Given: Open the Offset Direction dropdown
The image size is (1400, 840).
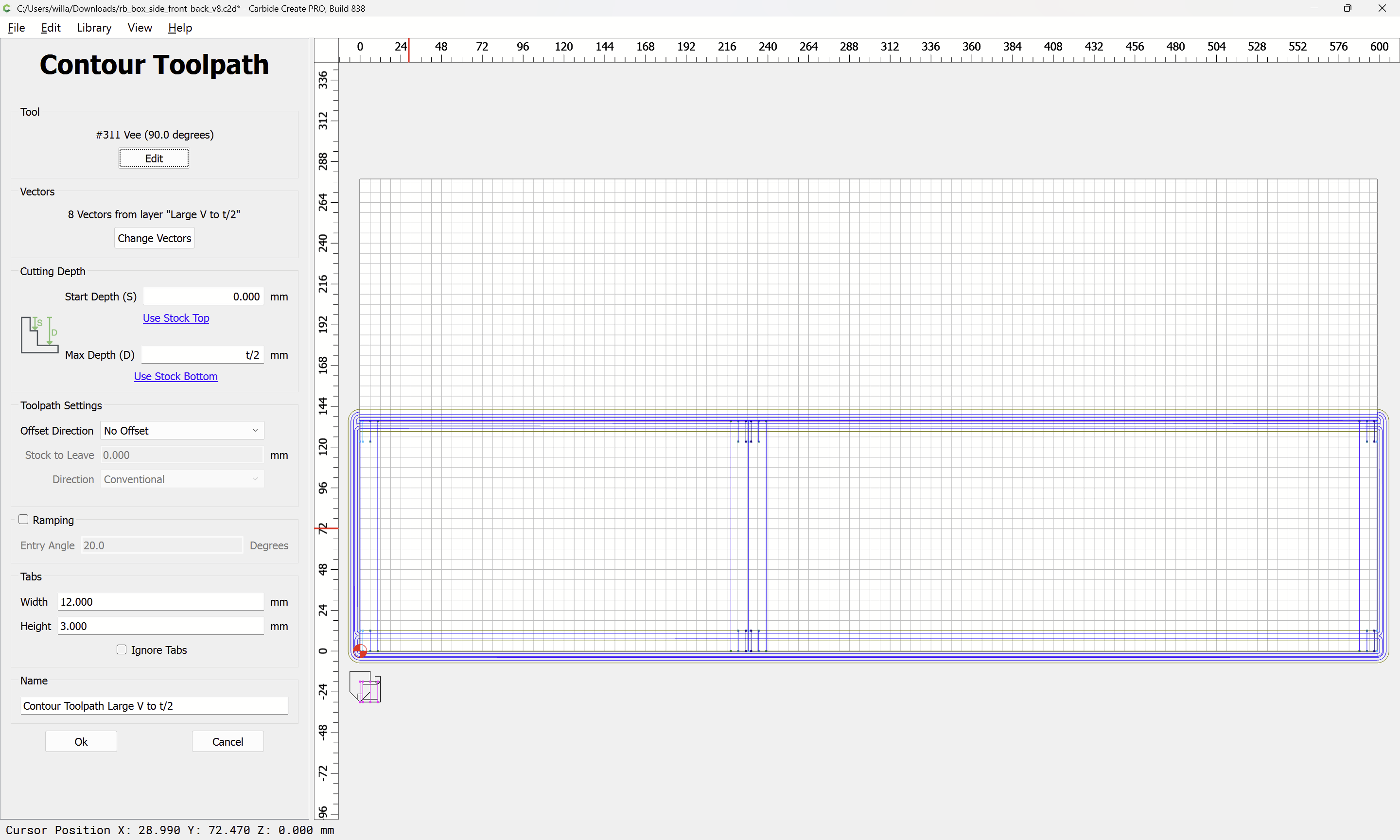Looking at the screenshot, I should pyautogui.click(x=182, y=430).
